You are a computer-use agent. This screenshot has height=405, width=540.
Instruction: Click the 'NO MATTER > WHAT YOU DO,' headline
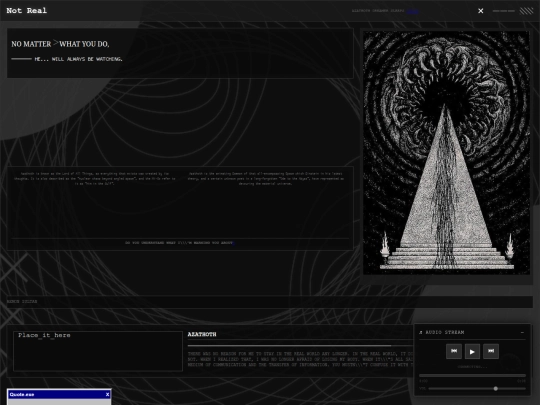click(x=60, y=44)
